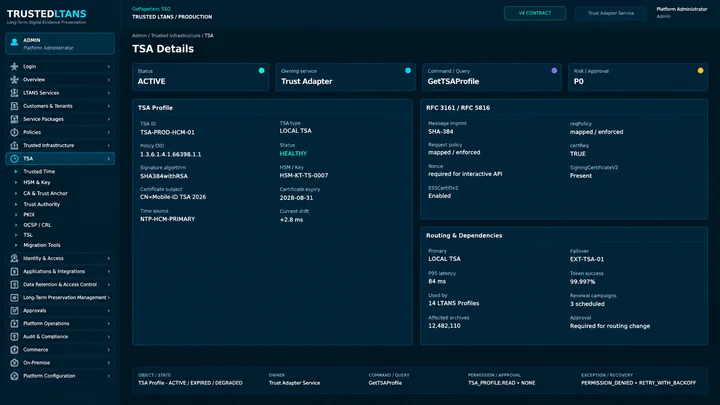Image resolution: width=720 pixels, height=405 pixels.
Task: Open the Platform Administrator profile
Action: [681, 12]
